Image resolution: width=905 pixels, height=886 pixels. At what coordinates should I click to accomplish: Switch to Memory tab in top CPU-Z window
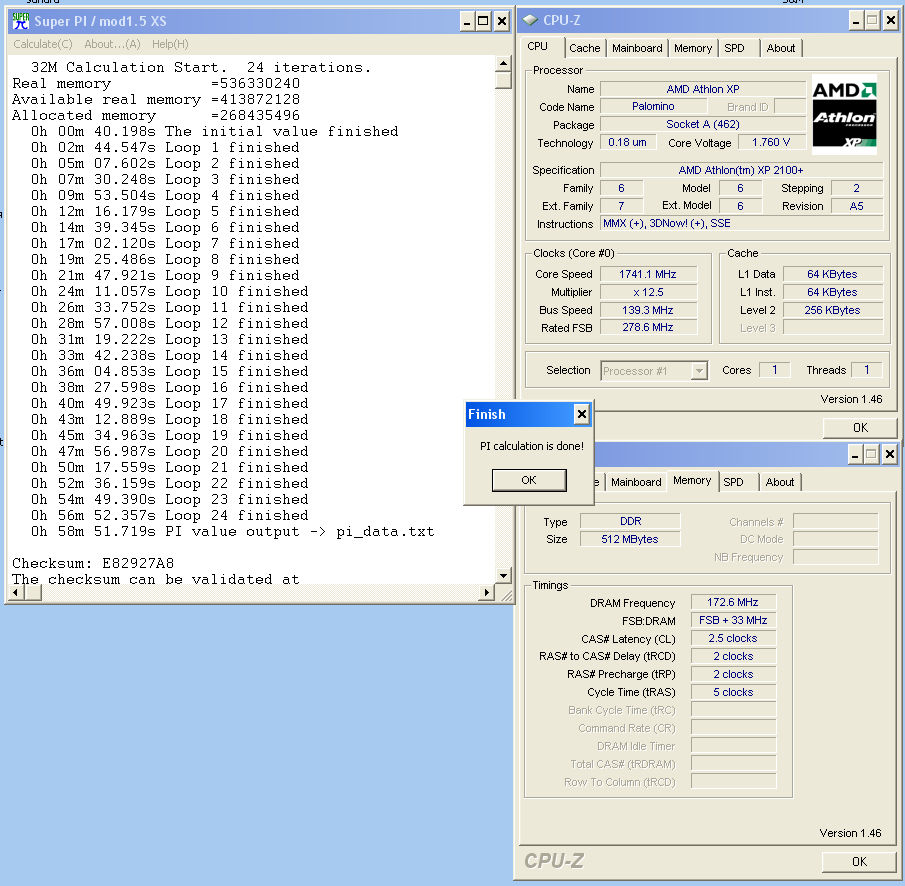click(x=693, y=48)
